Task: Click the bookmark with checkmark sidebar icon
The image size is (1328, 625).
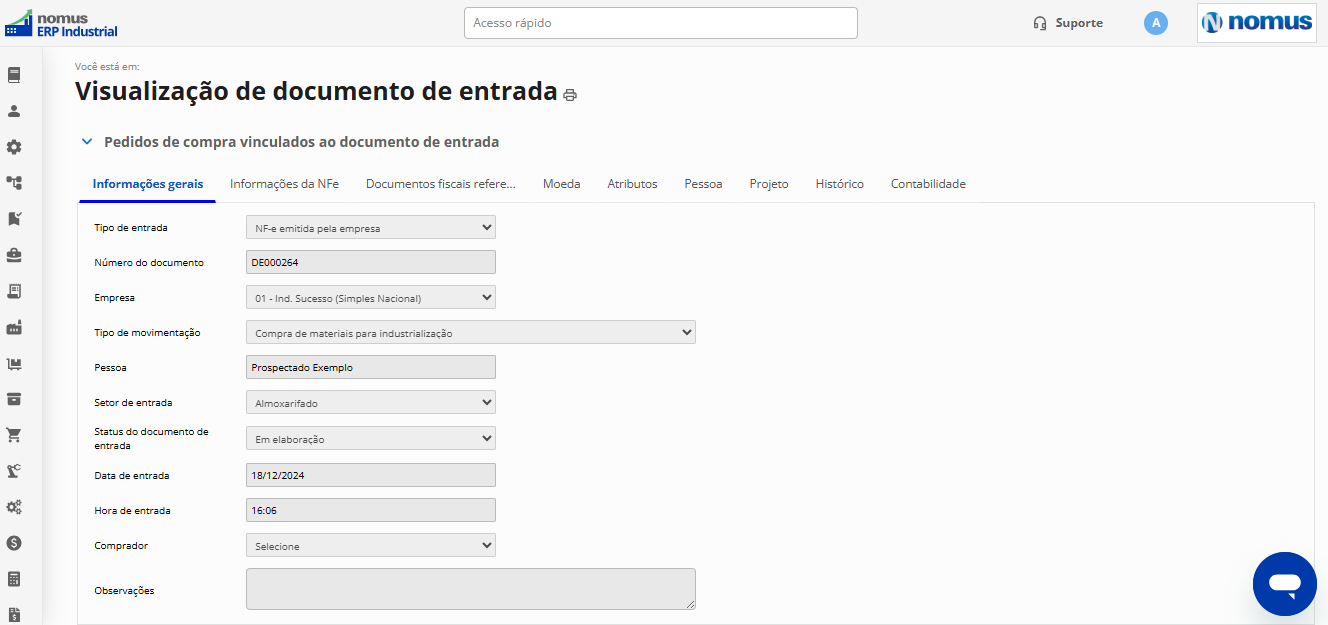Action: coord(14,219)
